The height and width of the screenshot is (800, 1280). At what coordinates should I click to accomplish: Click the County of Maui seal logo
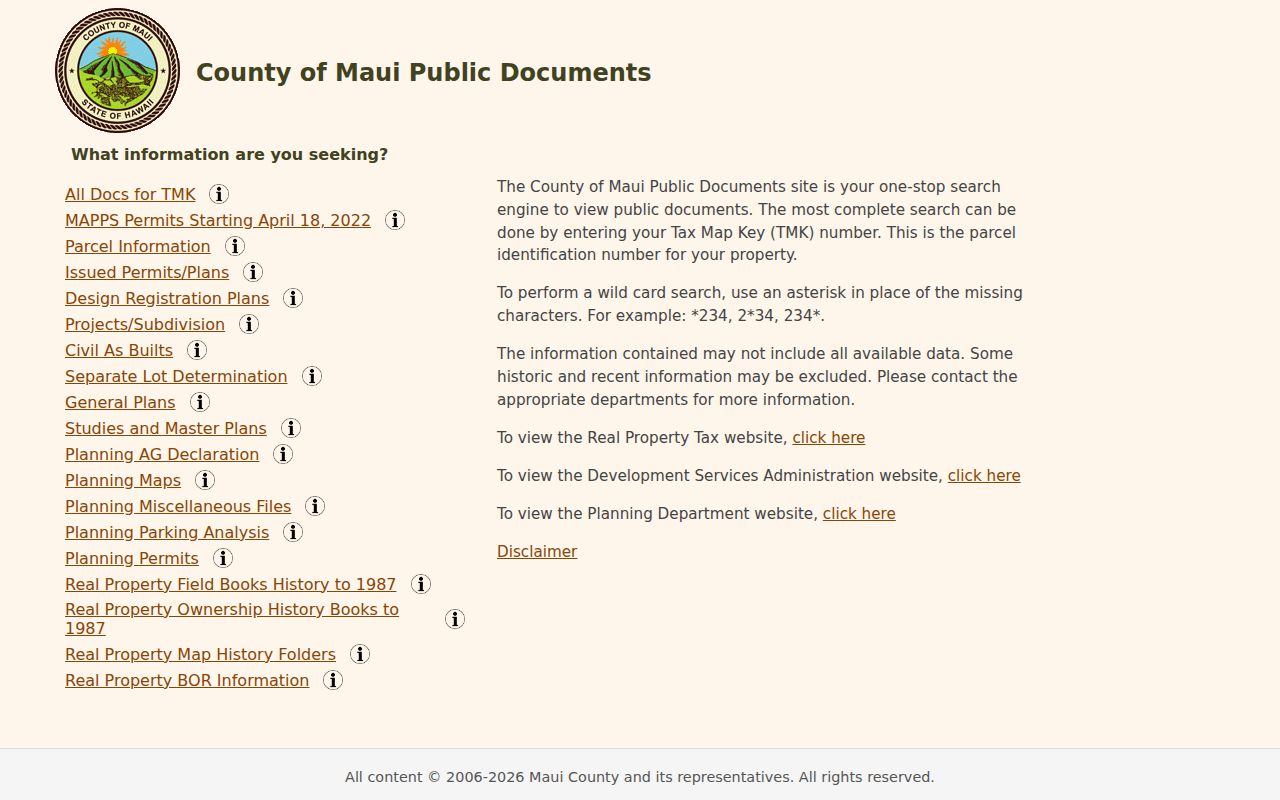tap(117, 71)
